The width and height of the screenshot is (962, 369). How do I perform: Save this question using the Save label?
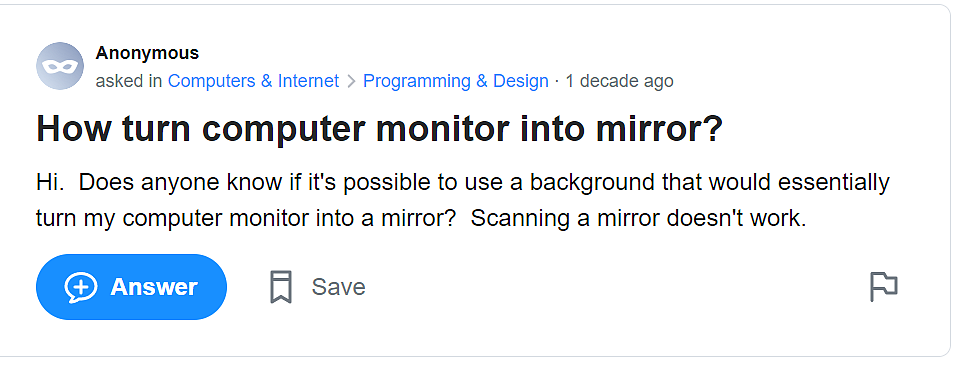(338, 287)
